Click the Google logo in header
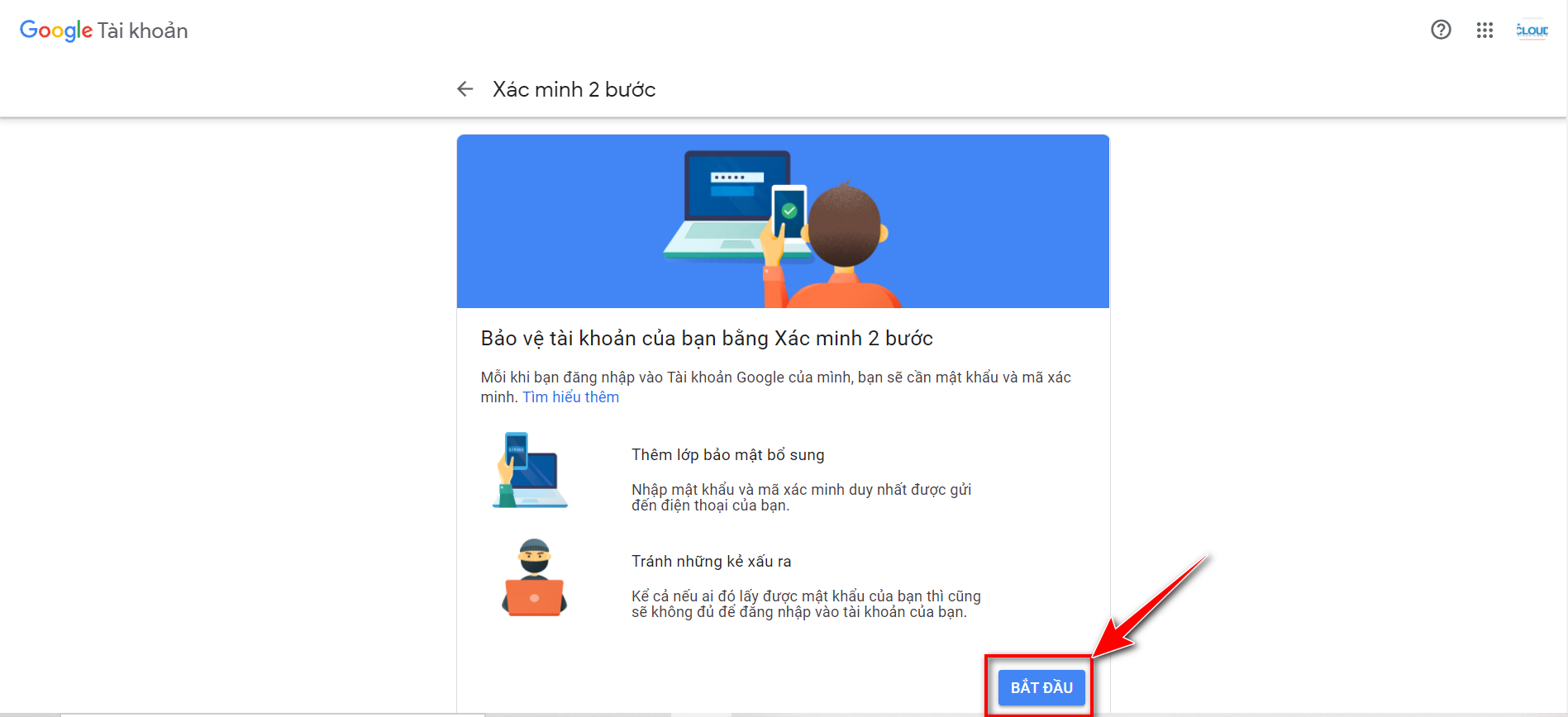 pyautogui.click(x=56, y=31)
